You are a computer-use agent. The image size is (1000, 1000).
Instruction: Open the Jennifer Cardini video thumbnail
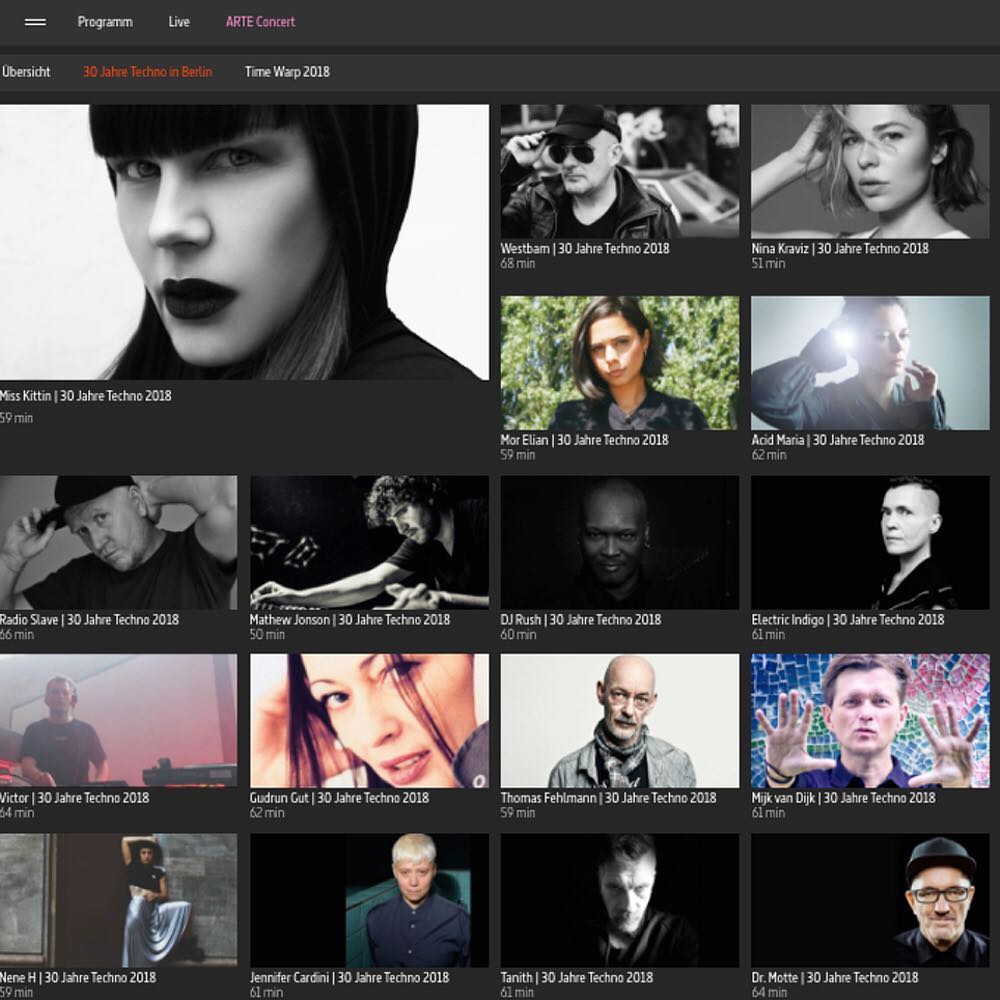369,901
